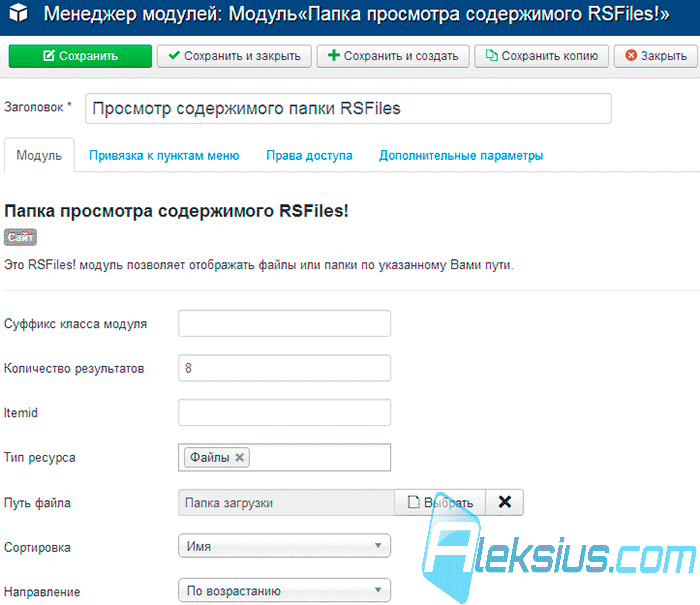This screenshot has height=605, width=700.
Task: Click the Сайт badge label
Action: pyautogui.click(x=21, y=237)
